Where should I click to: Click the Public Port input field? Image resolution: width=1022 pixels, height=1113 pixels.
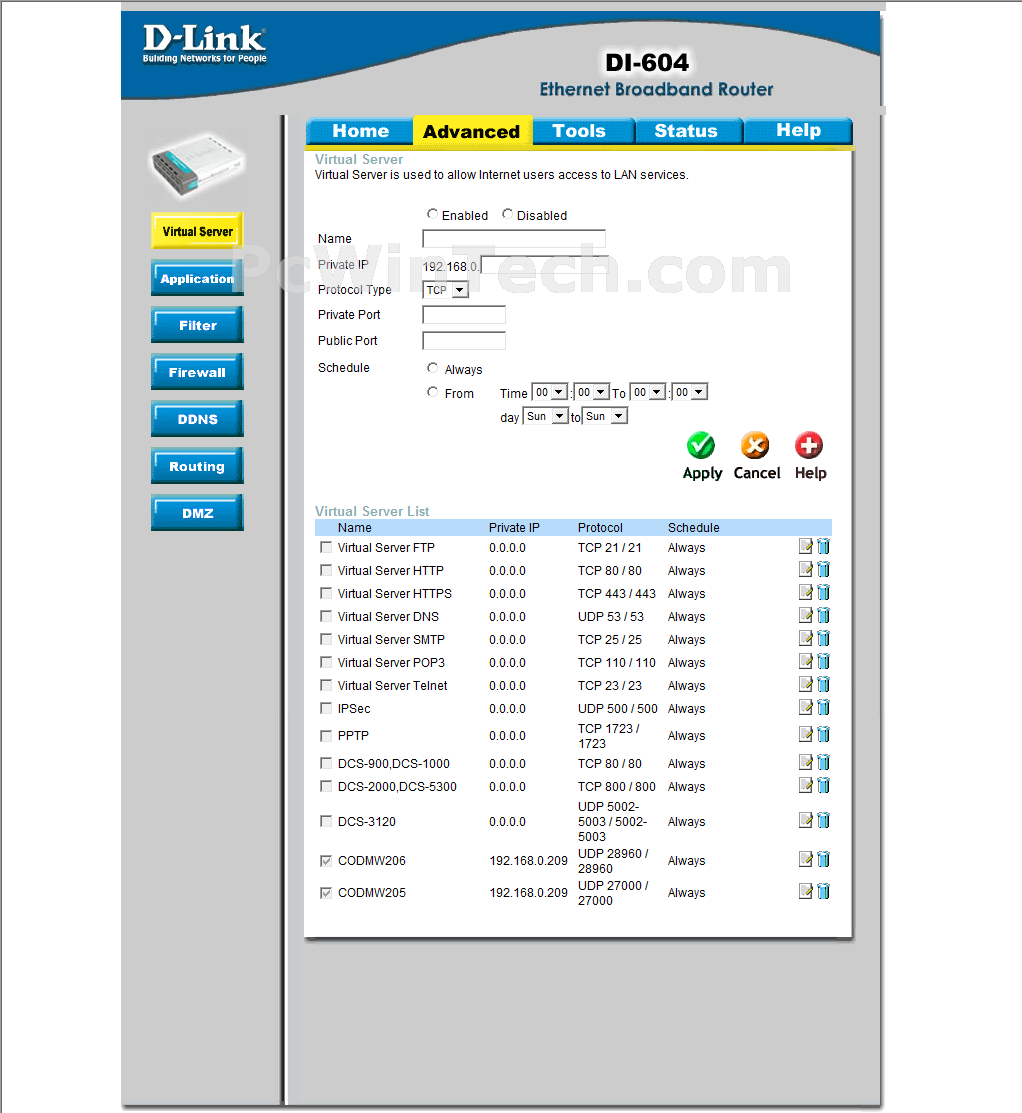tap(464, 341)
